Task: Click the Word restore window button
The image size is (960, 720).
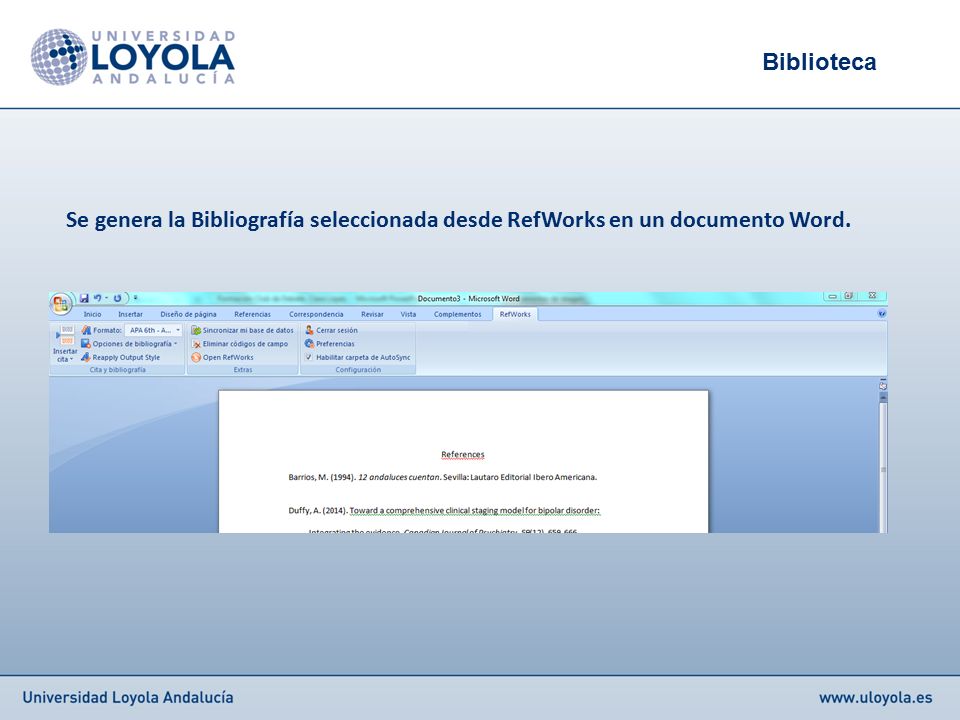Action: pos(849,296)
